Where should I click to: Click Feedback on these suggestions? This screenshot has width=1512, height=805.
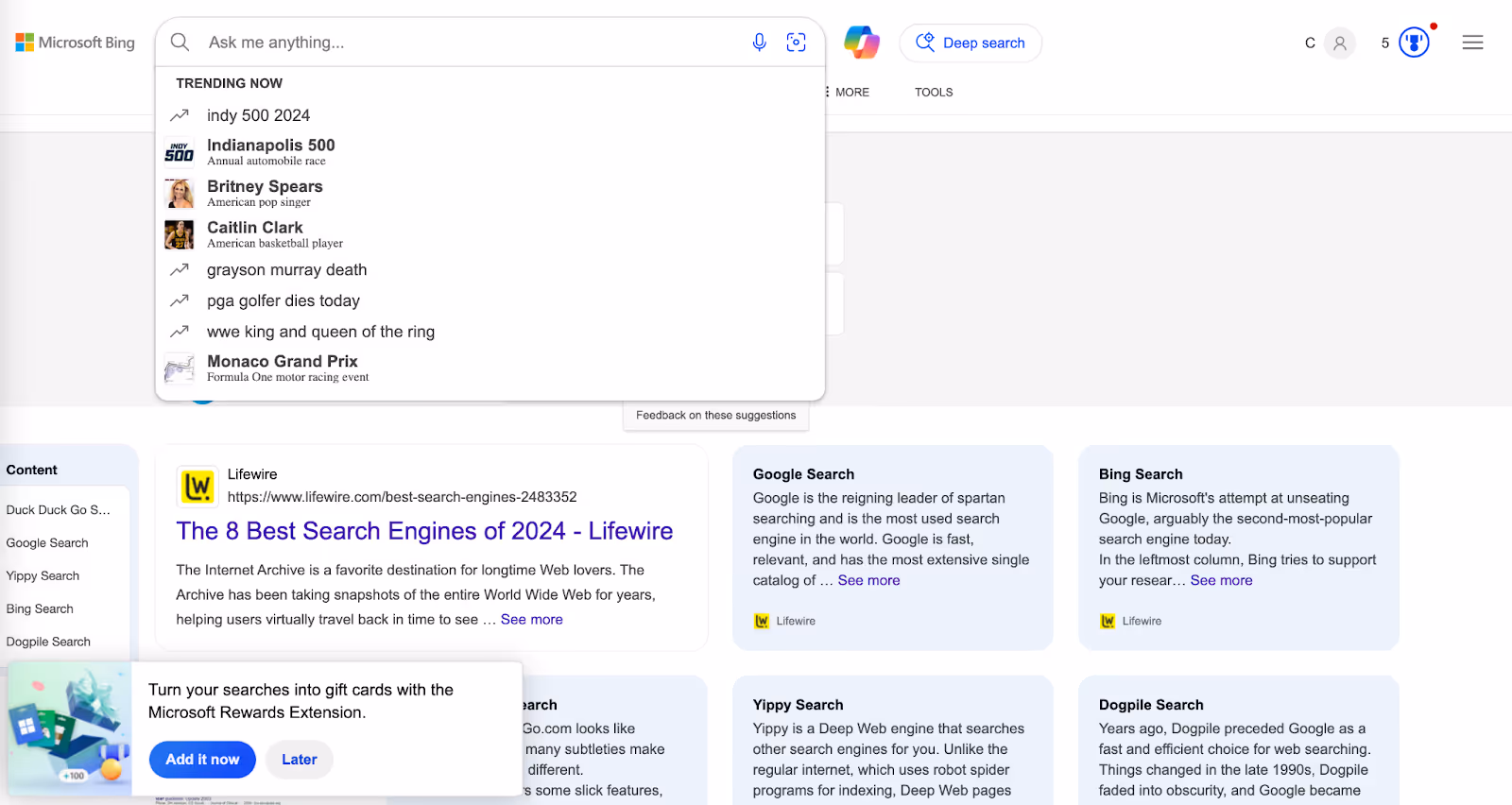[x=716, y=415]
